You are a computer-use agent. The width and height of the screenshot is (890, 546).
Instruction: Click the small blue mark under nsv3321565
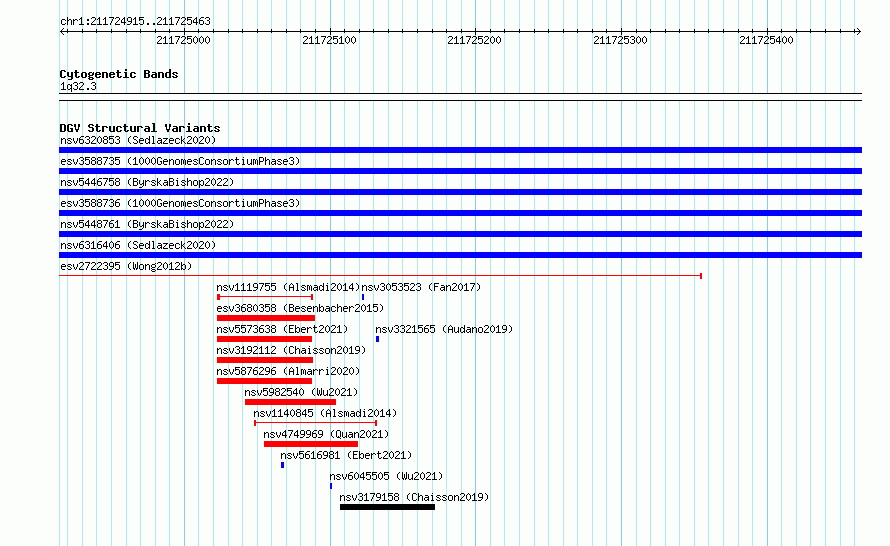[377, 339]
